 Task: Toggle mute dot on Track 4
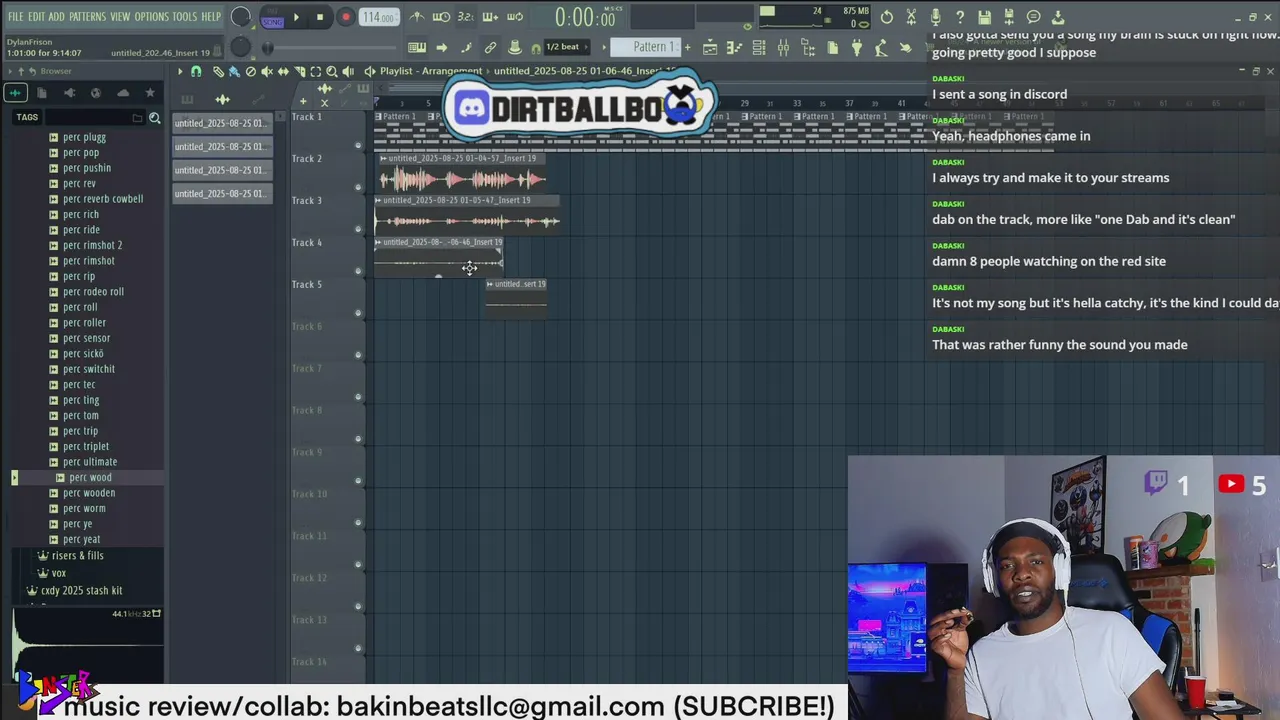[358, 271]
